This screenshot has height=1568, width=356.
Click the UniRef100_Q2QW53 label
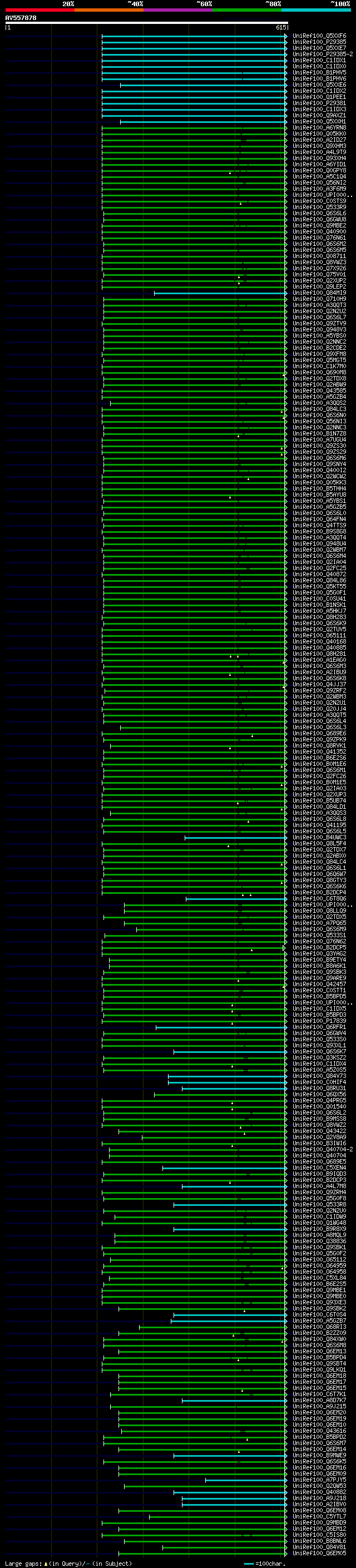click(x=319, y=1486)
